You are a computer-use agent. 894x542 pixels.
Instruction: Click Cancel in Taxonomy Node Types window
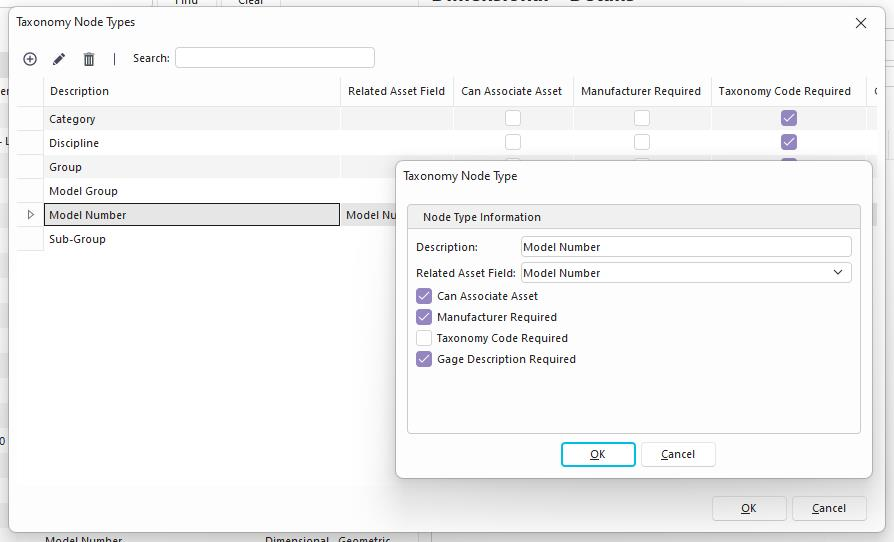pos(828,508)
